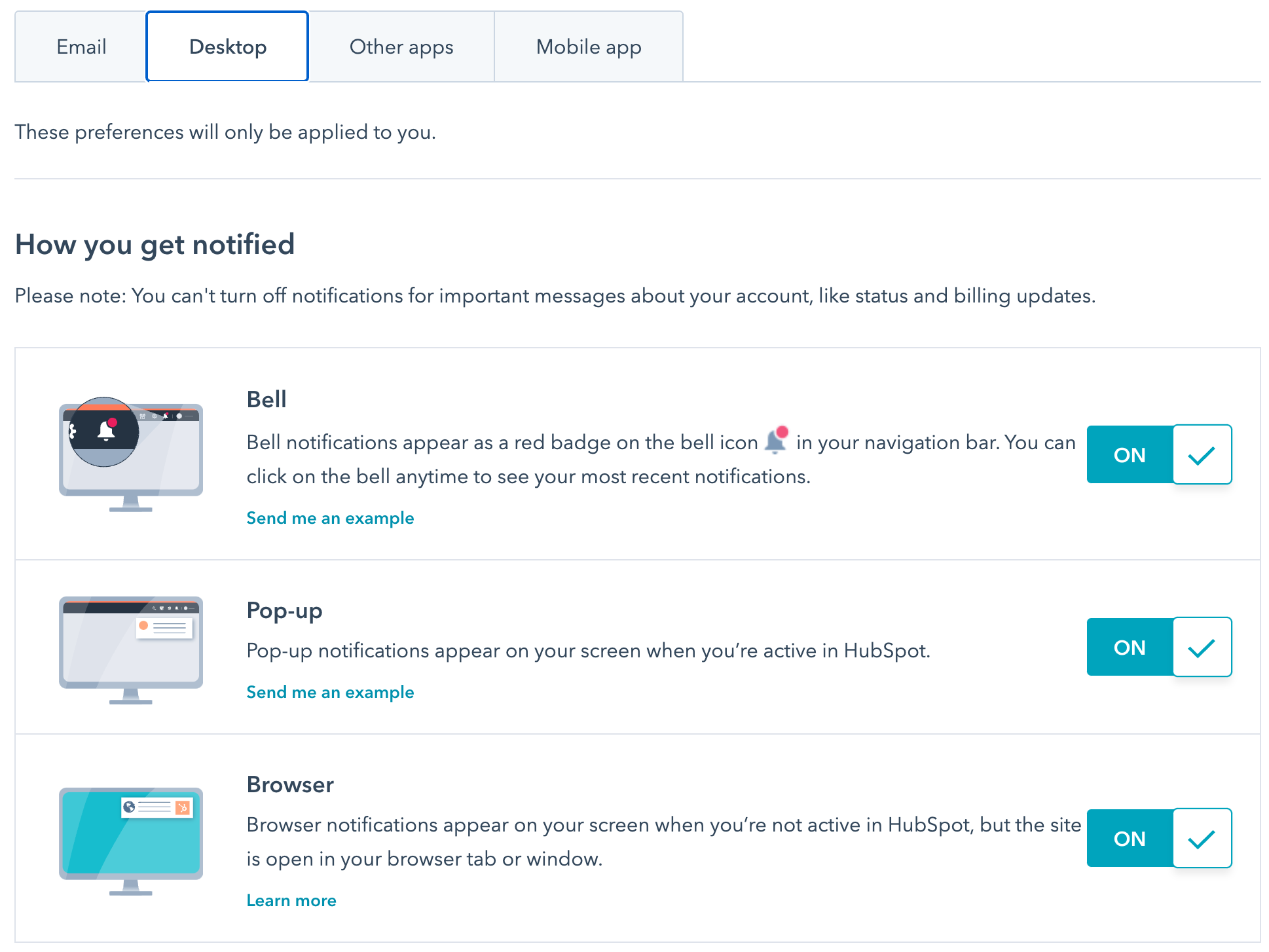1269x952 pixels.
Task: Click Learn more under Browser notifications
Action: [x=291, y=900]
